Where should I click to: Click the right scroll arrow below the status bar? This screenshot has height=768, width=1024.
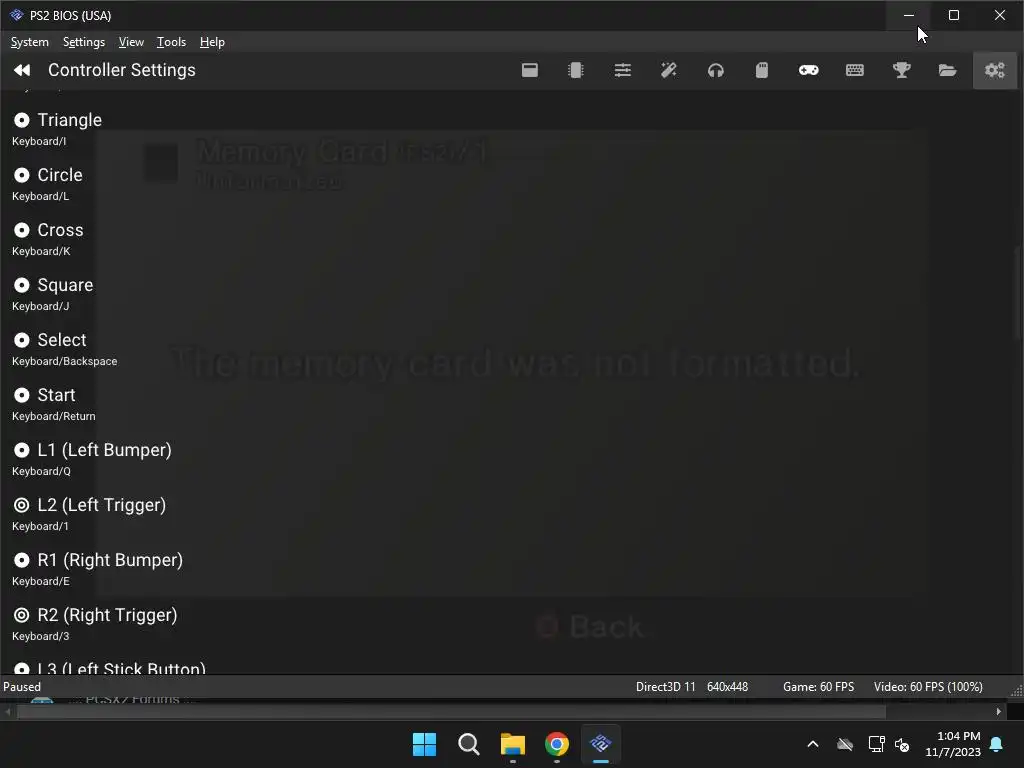pyautogui.click(x=999, y=711)
